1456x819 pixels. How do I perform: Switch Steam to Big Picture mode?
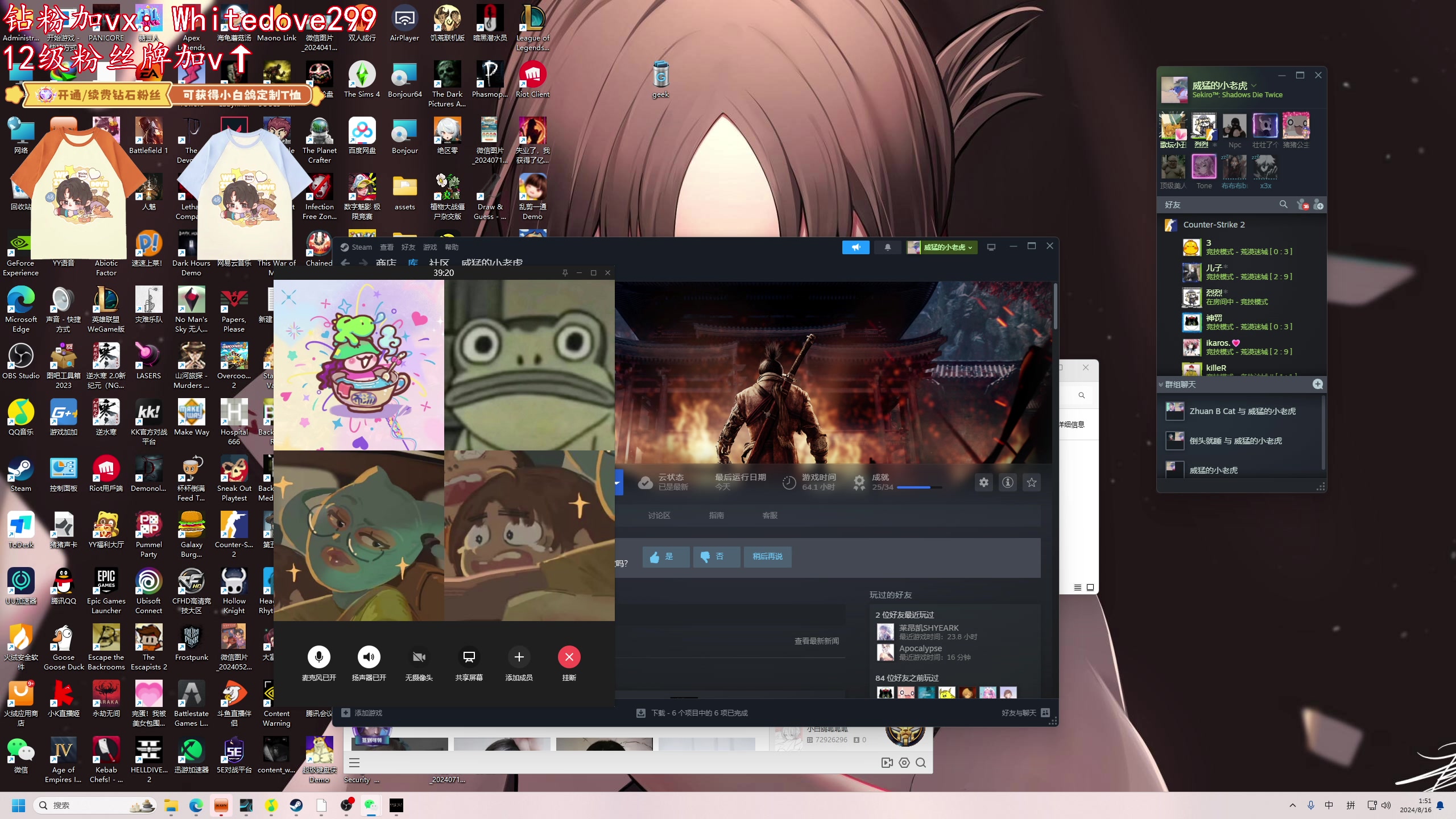(x=991, y=247)
